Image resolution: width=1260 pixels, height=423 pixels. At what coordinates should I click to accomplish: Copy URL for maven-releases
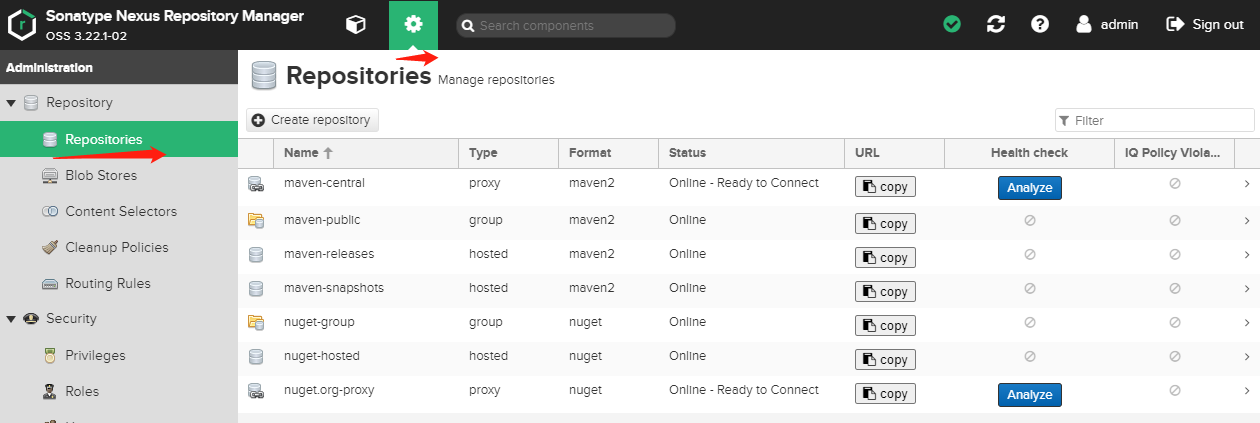[885, 257]
